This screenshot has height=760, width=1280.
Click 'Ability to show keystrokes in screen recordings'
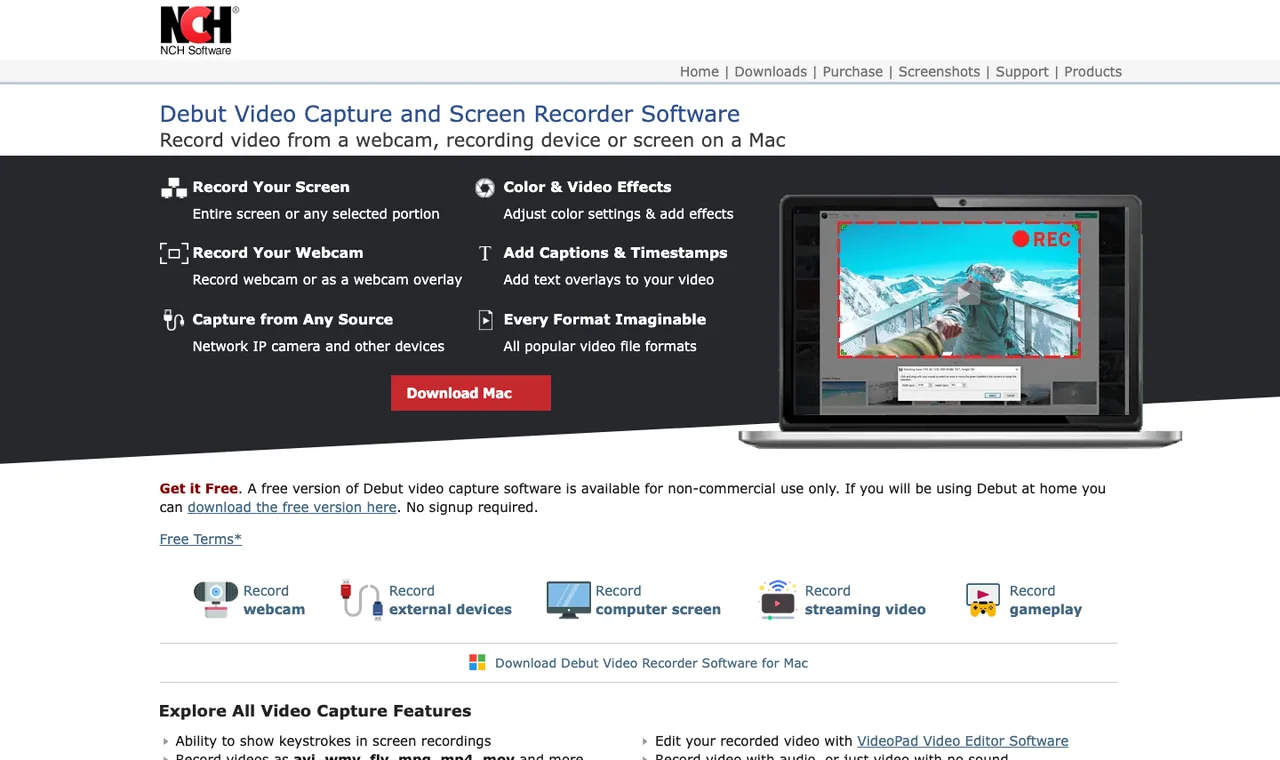(x=333, y=741)
